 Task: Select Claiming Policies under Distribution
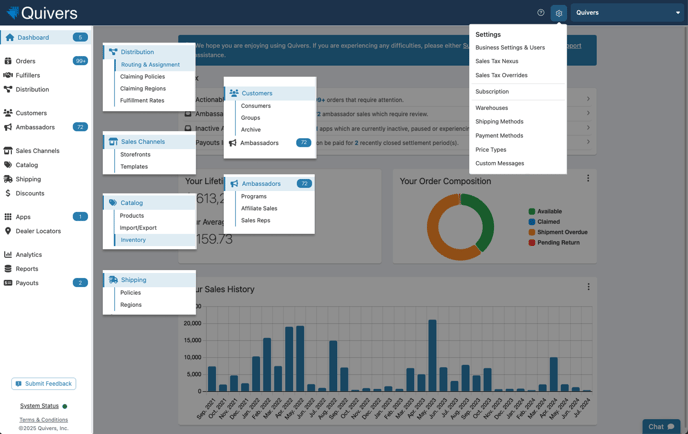[x=142, y=76]
